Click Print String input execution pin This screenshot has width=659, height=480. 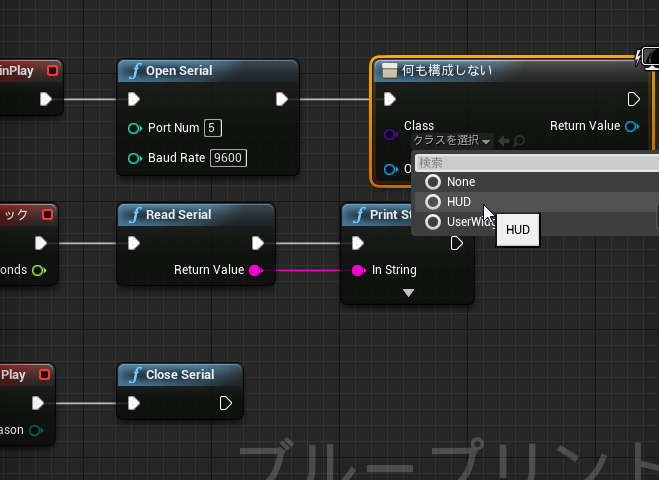[x=358, y=243]
